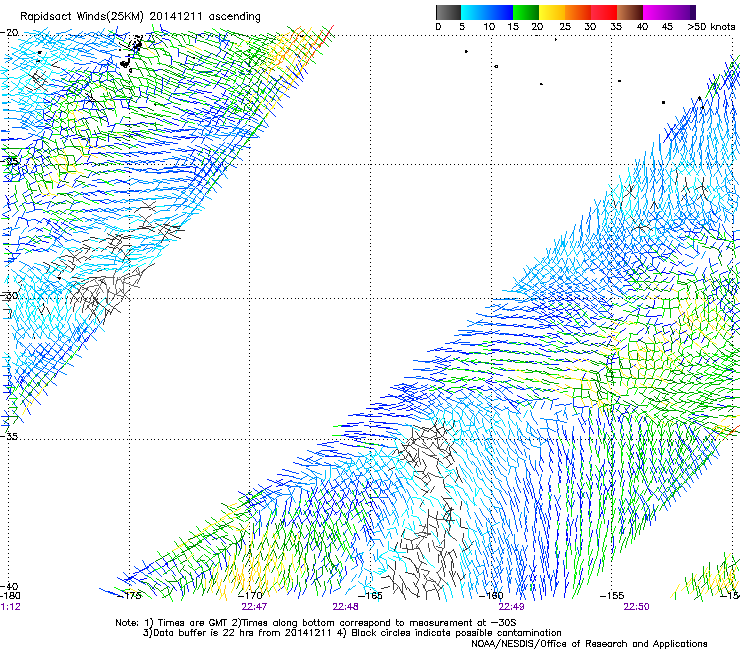Click the legend tick label '40'
This screenshot has width=740, height=650.
[642, 27]
